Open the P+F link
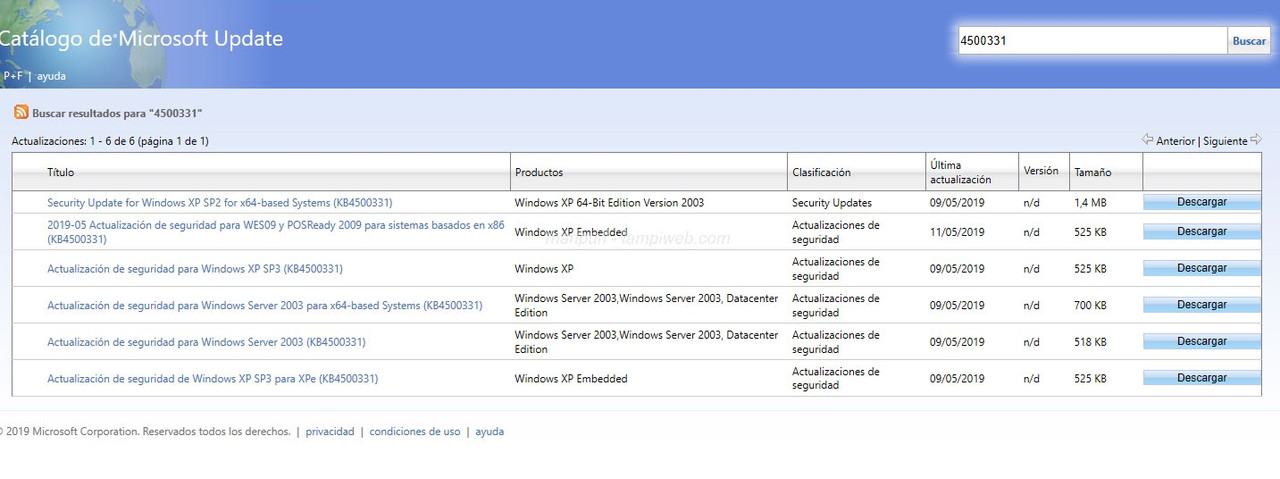Screen dimensions: 1280x479 coord(13,76)
